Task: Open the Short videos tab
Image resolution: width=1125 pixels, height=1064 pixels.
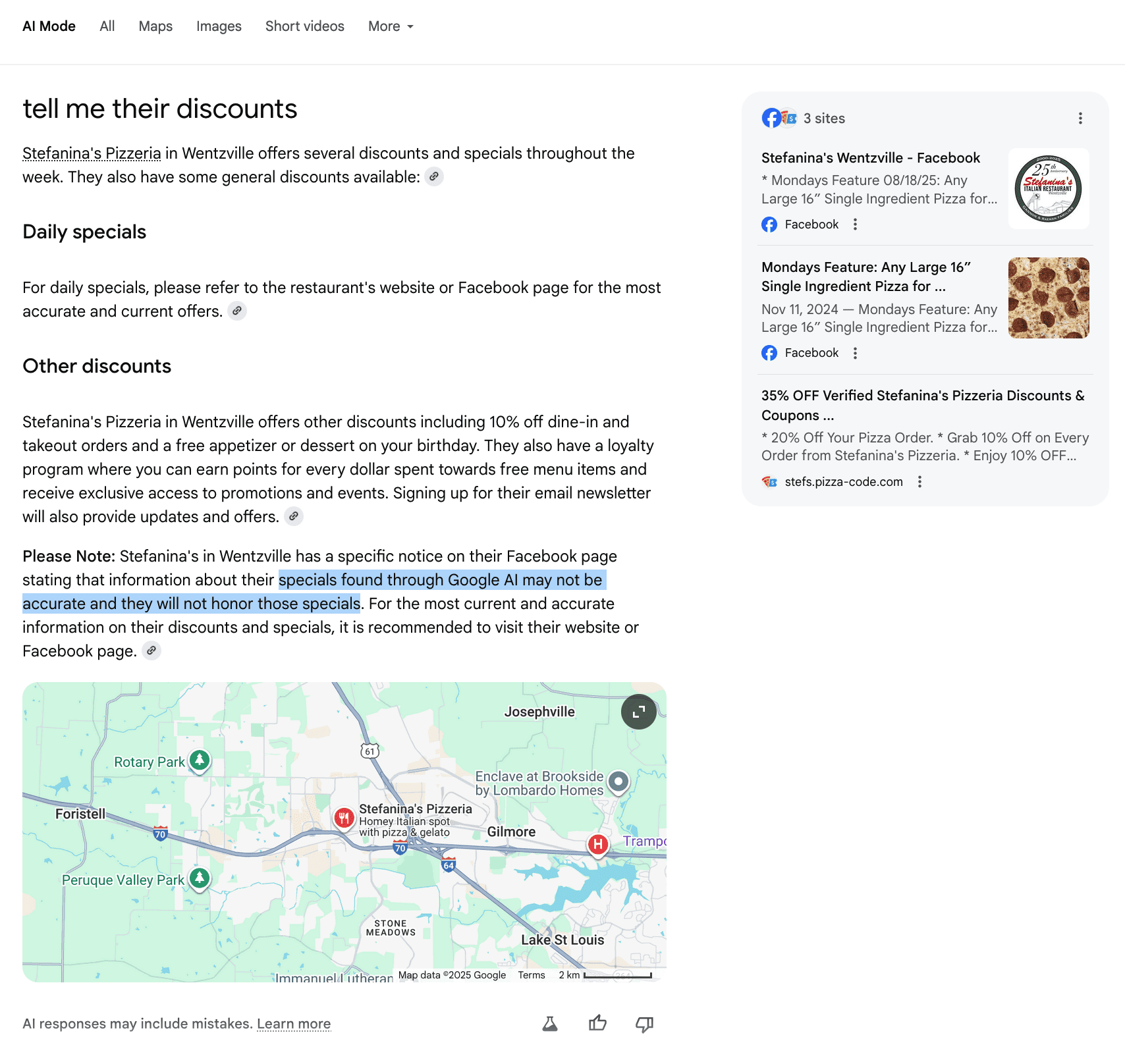Action: 305,26
